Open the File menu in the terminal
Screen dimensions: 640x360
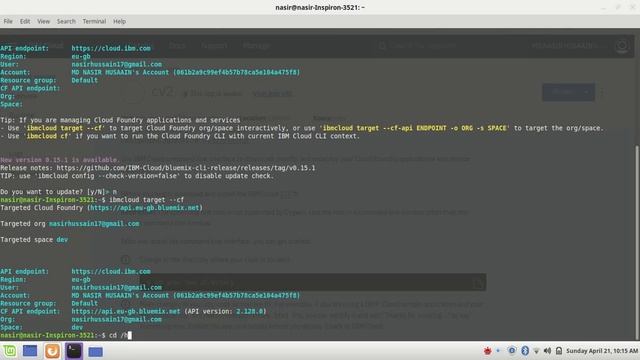pos(8,21)
